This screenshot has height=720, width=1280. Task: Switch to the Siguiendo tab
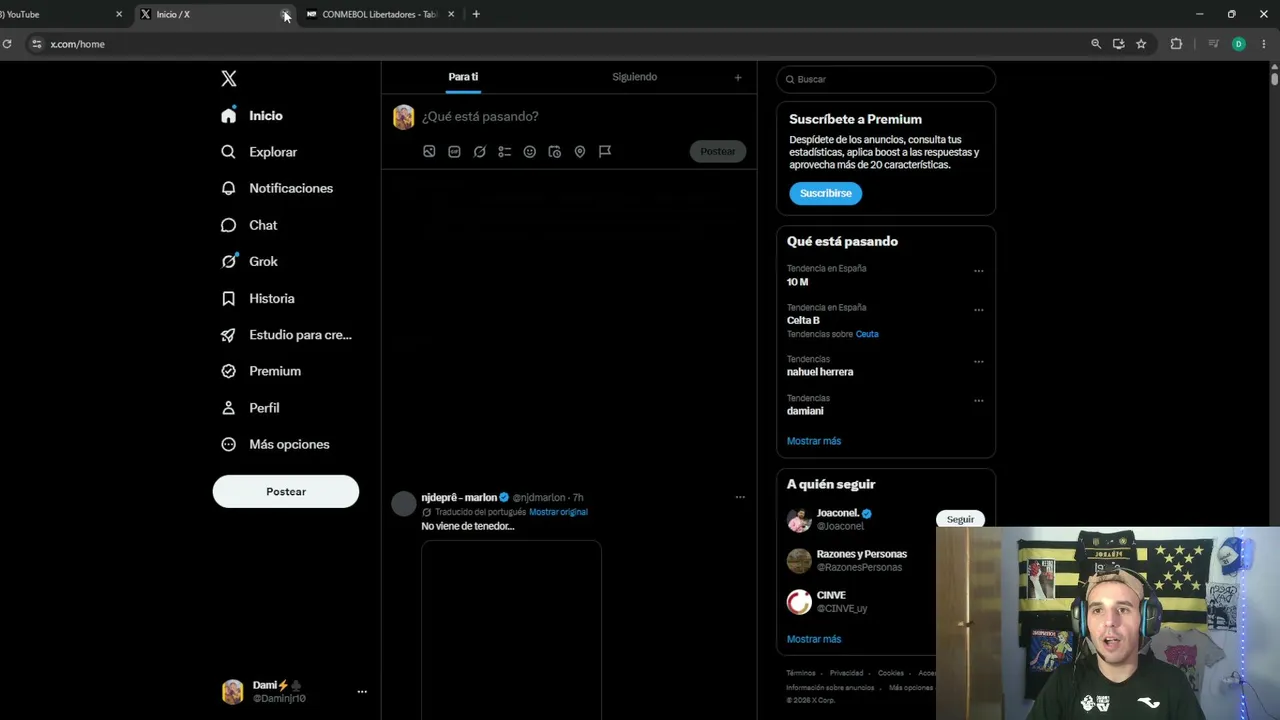pyautogui.click(x=635, y=77)
